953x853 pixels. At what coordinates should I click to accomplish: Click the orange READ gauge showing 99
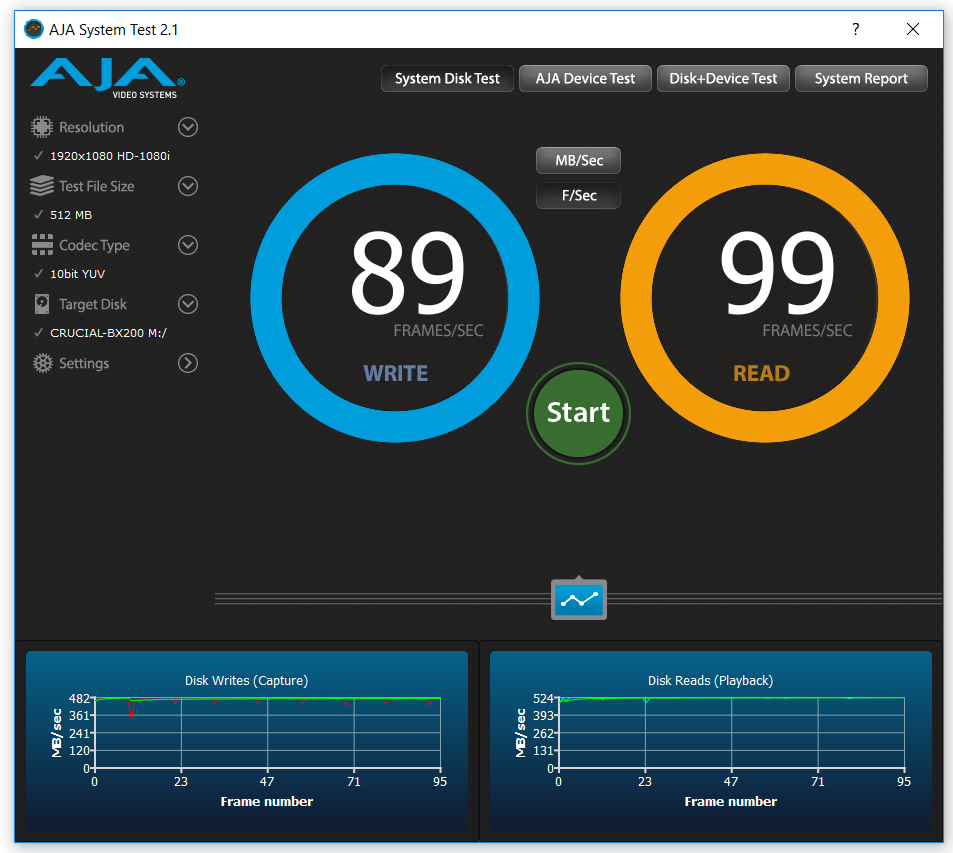(765, 298)
